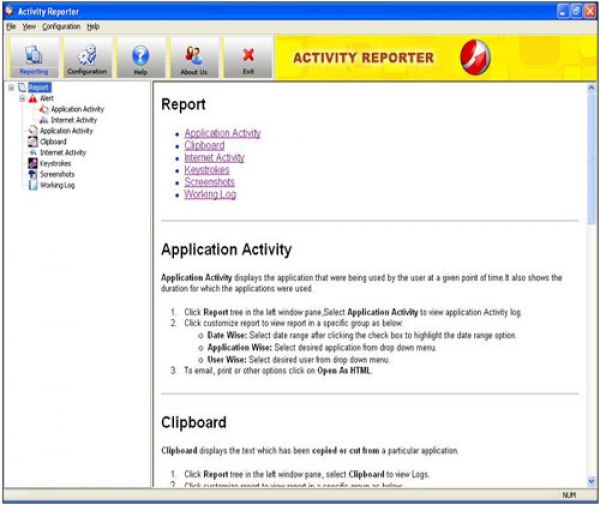Screen dimensions: 600x505
Task: Follow the Working Log hyperlink
Action: (x=210, y=194)
